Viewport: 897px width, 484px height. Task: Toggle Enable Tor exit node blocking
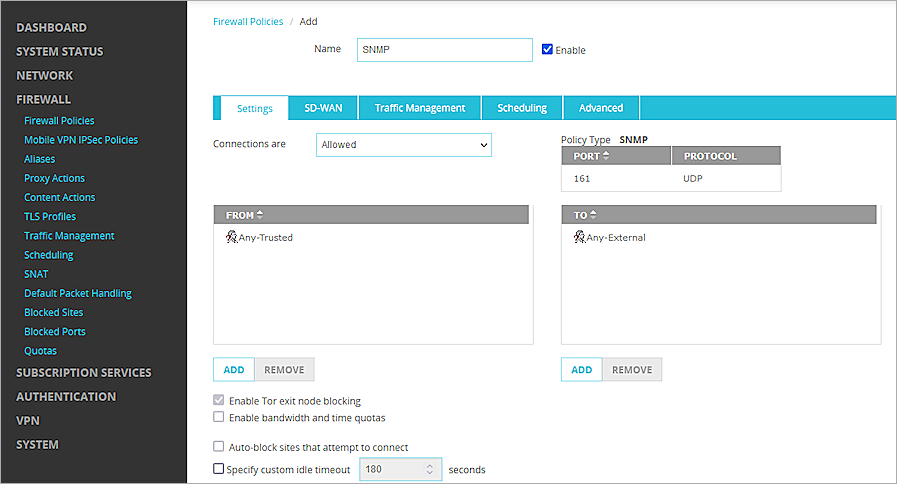pyautogui.click(x=219, y=400)
